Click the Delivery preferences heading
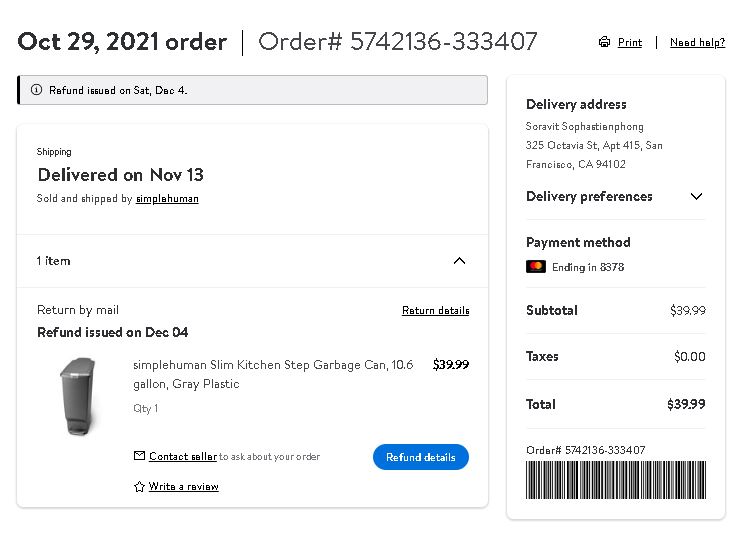This screenshot has height=533, width=755. coord(589,196)
